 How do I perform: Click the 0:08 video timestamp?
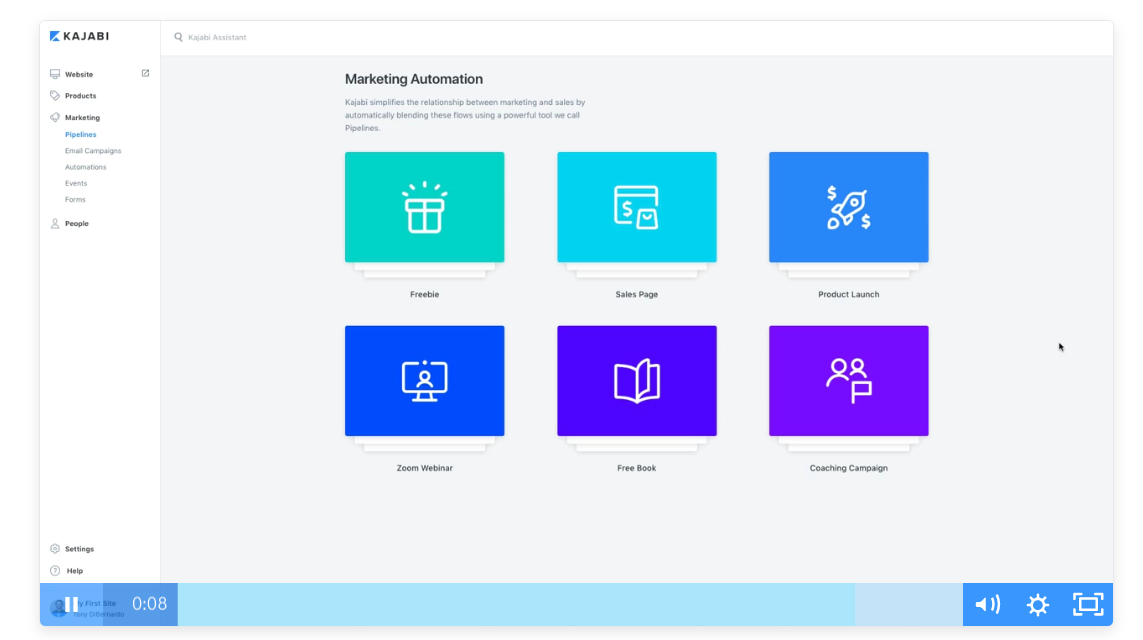pos(149,604)
